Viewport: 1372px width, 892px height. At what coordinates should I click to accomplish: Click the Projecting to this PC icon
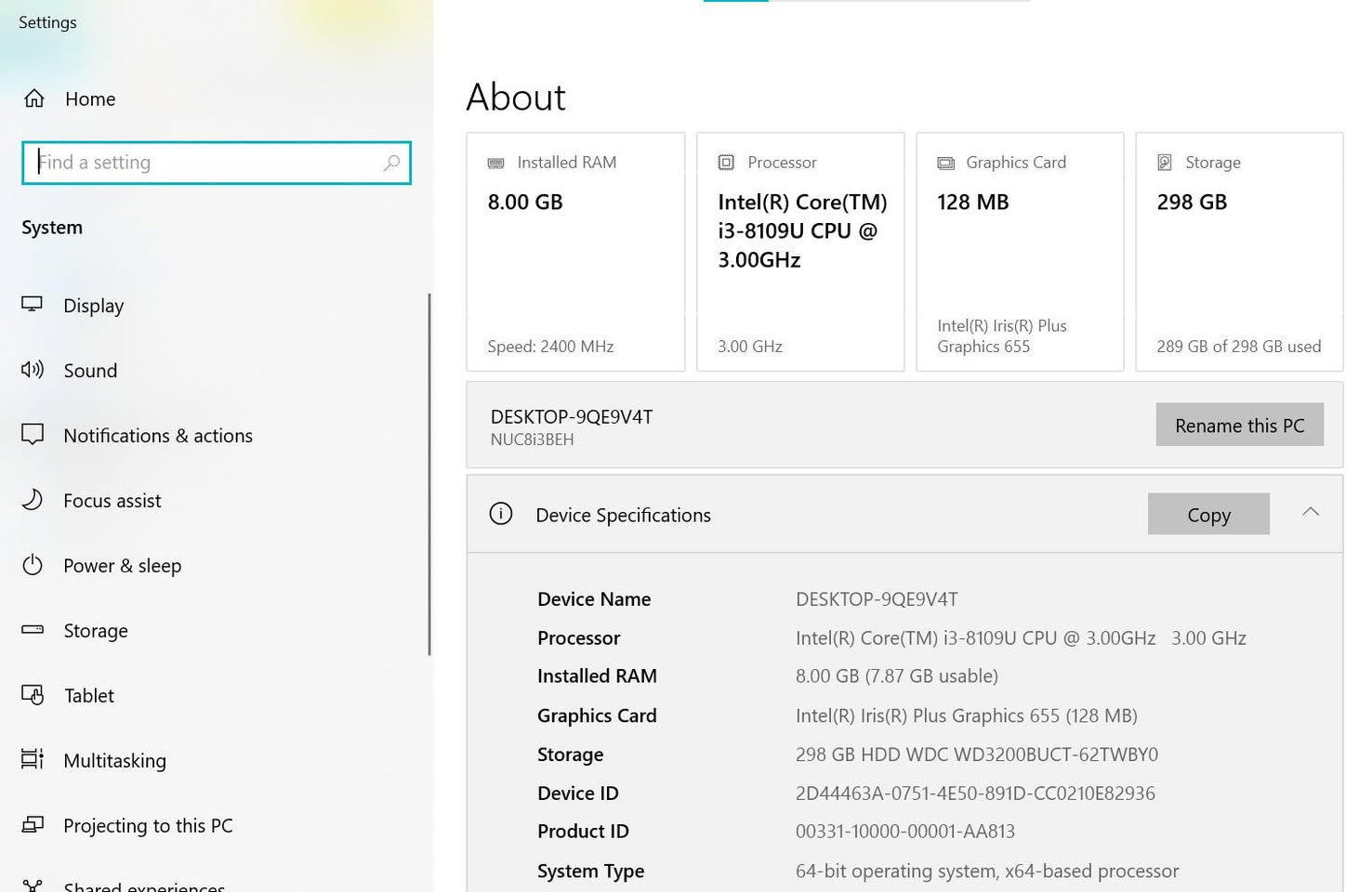33,825
